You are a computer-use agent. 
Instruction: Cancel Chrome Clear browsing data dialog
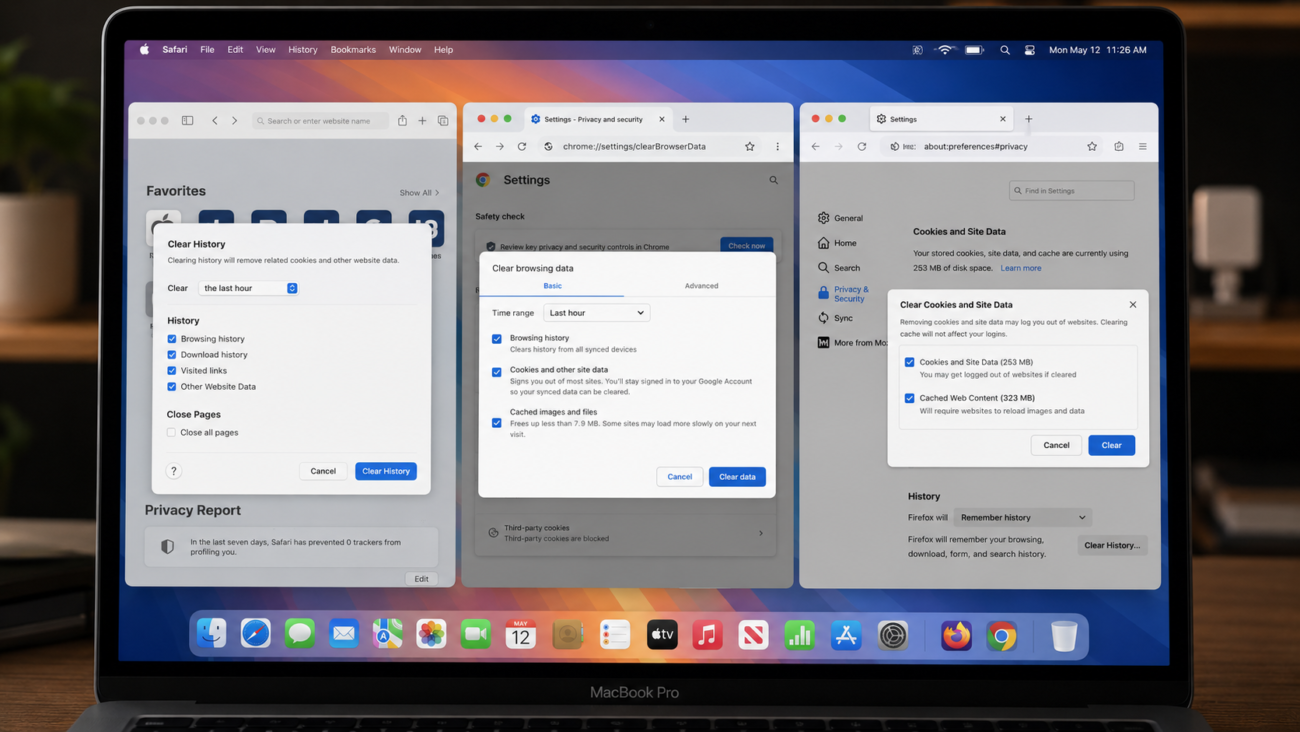(x=680, y=477)
